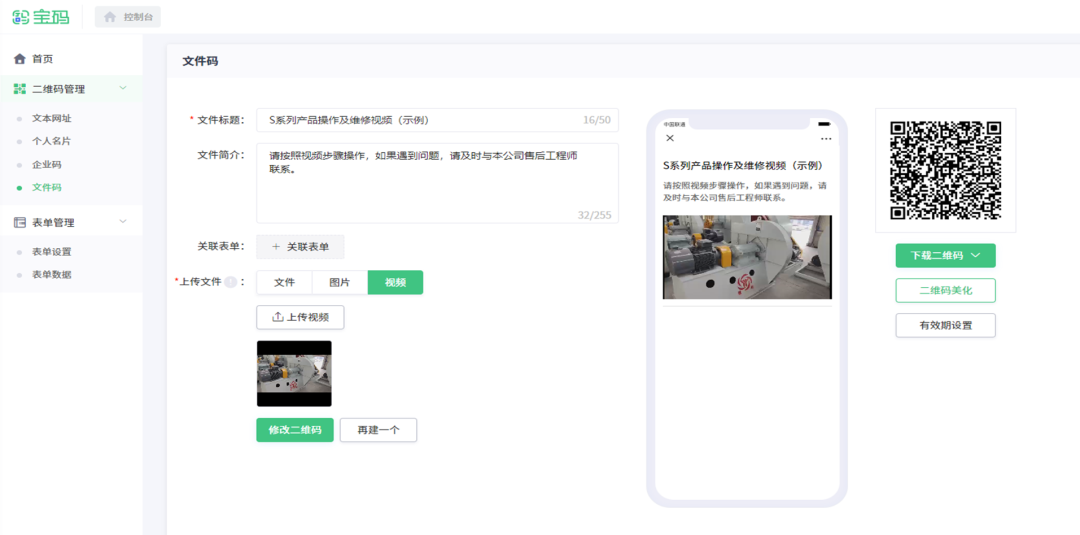Select the 图片 upload type
1080x535 pixels.
click(340, 283)
